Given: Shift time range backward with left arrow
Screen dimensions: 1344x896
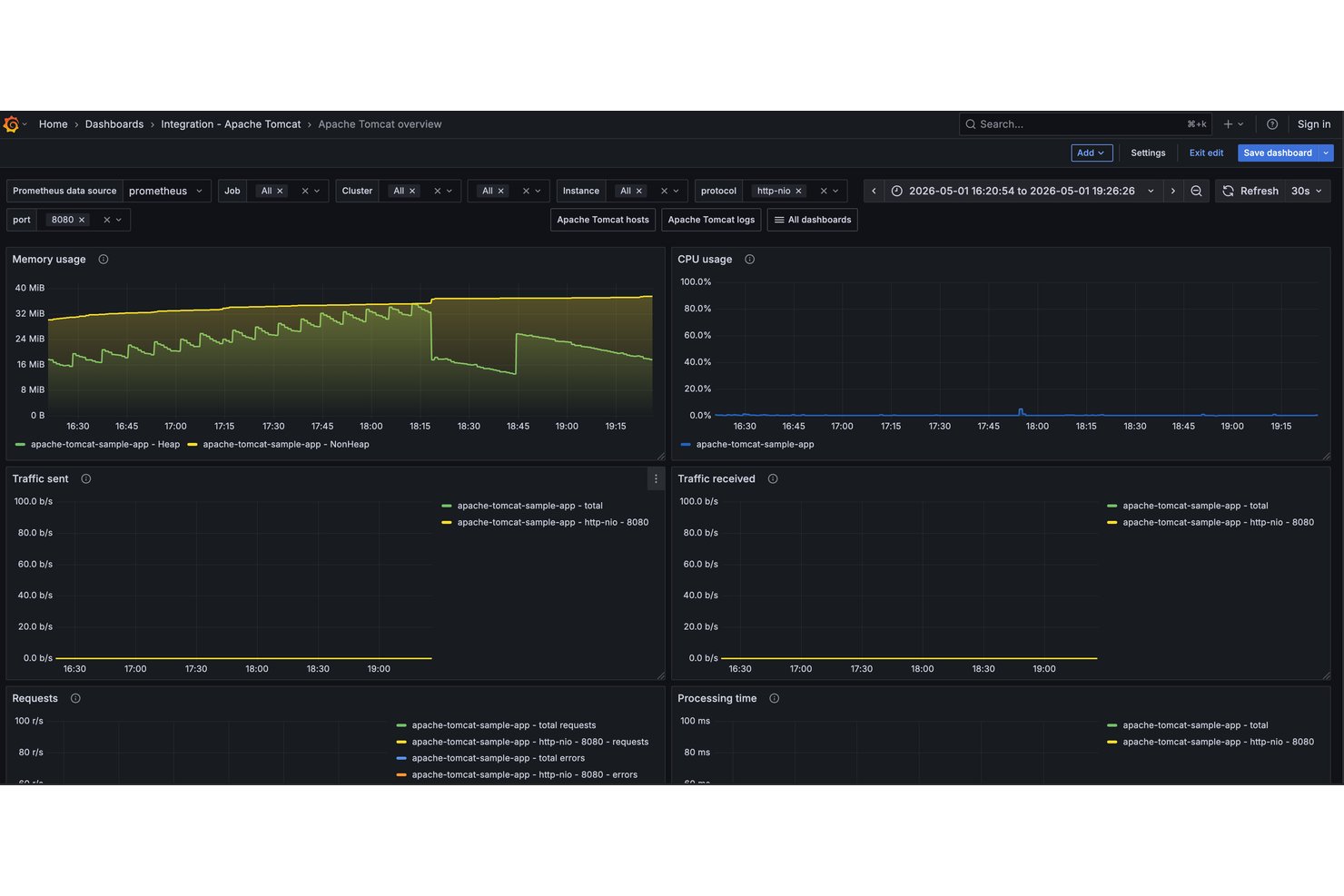Looking at the screenshot, I should click(874, 191).
